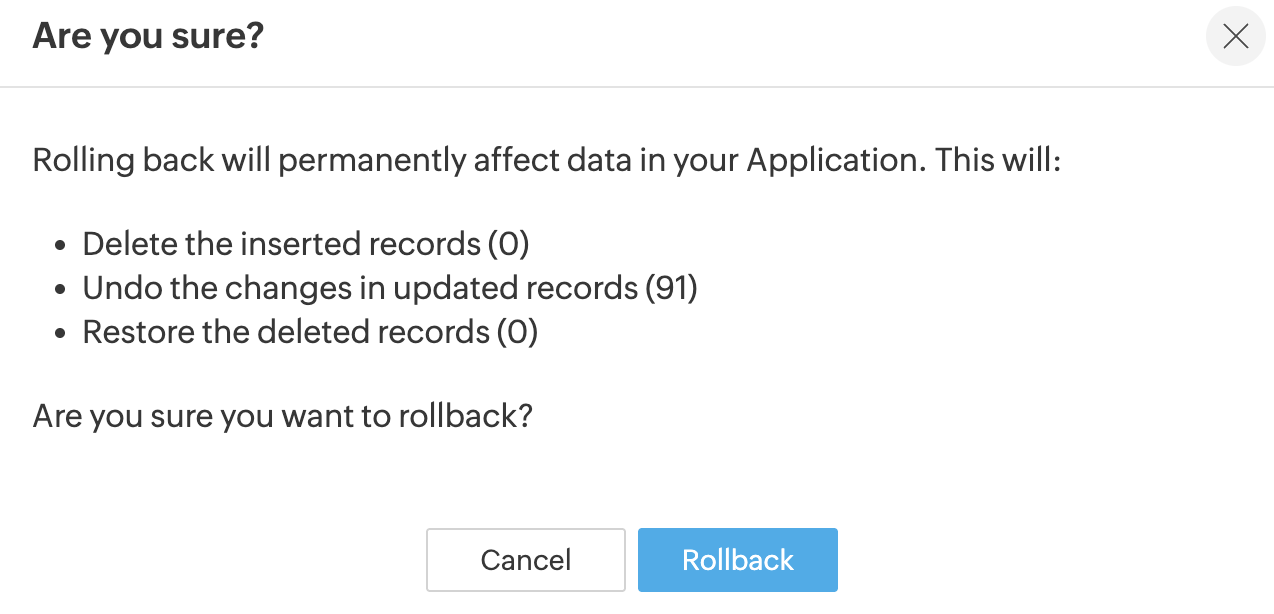Screen dimensions: 1274x614
Task: Click the (91) updated records count
Action: tap(671, 288)
